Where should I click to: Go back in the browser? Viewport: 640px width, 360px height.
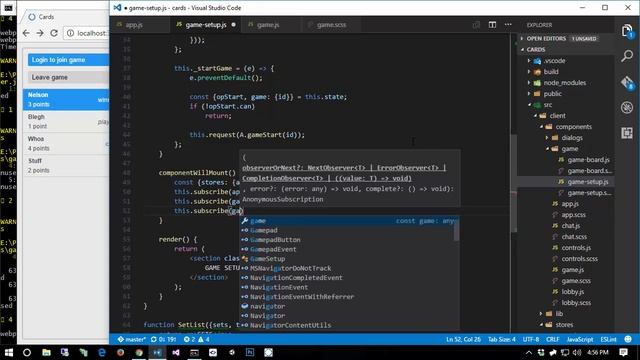click(x=27, y=33)
